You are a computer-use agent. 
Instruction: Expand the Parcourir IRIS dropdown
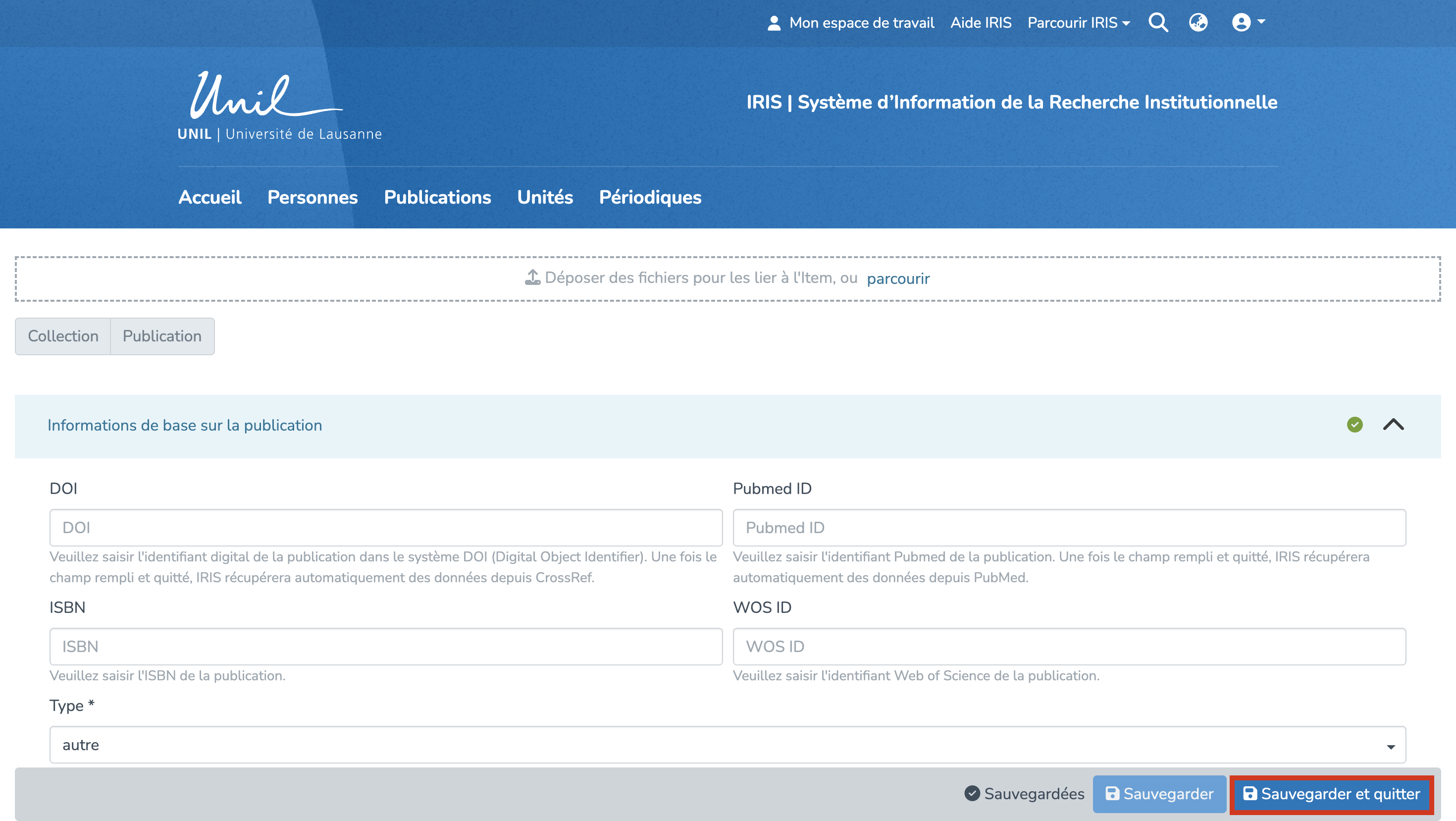1079,23
